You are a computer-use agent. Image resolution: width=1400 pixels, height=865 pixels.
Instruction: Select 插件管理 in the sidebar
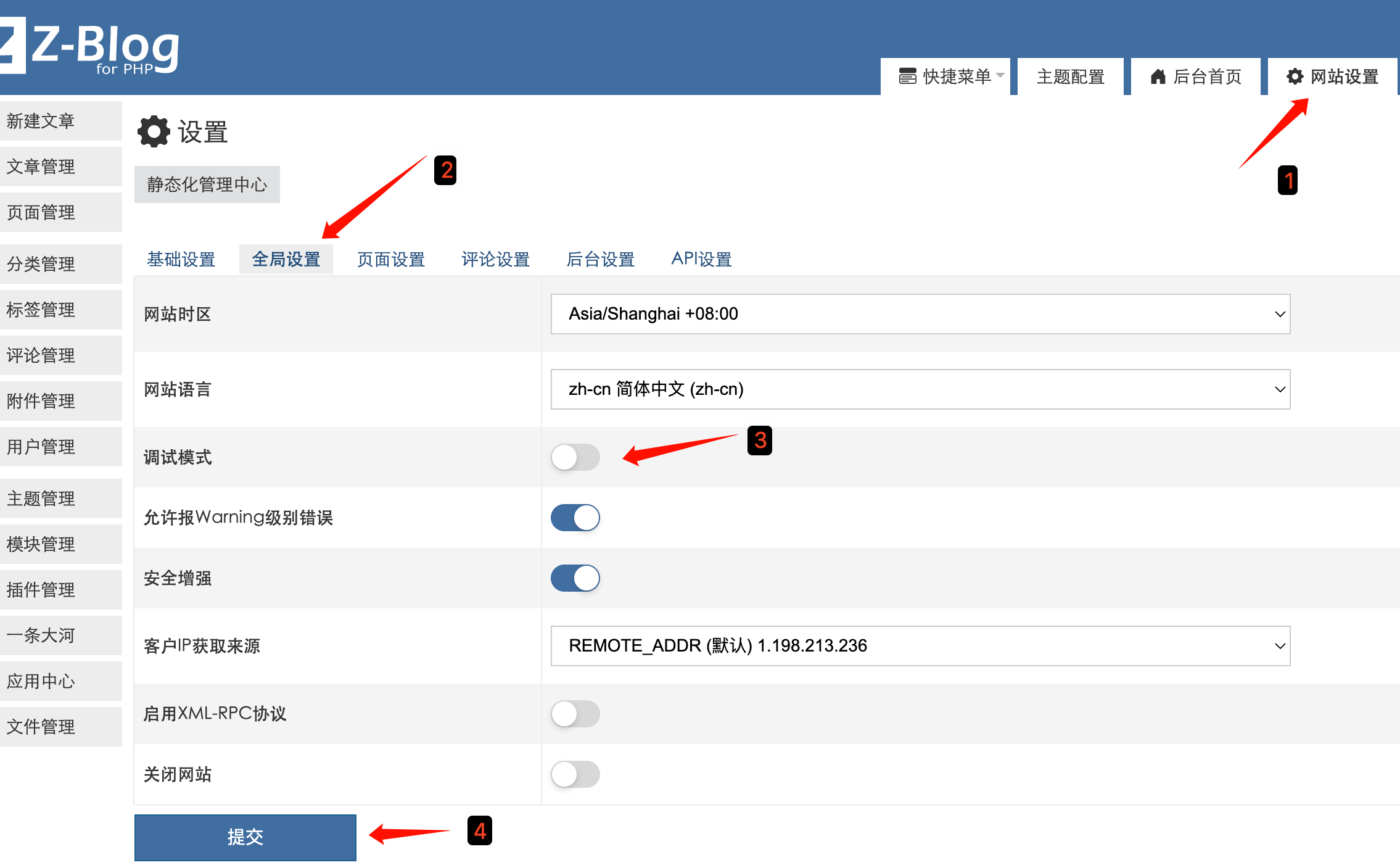41,589
